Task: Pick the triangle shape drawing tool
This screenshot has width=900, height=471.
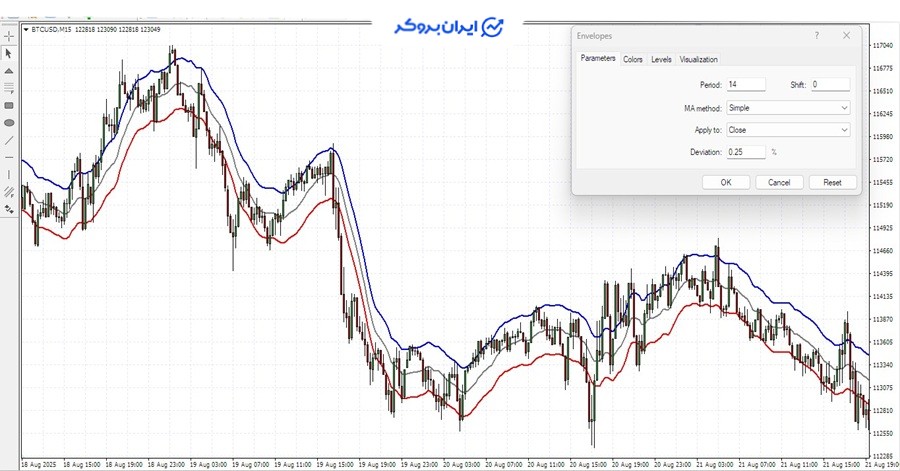Action: pyautogui.click(x=9, y=71)
